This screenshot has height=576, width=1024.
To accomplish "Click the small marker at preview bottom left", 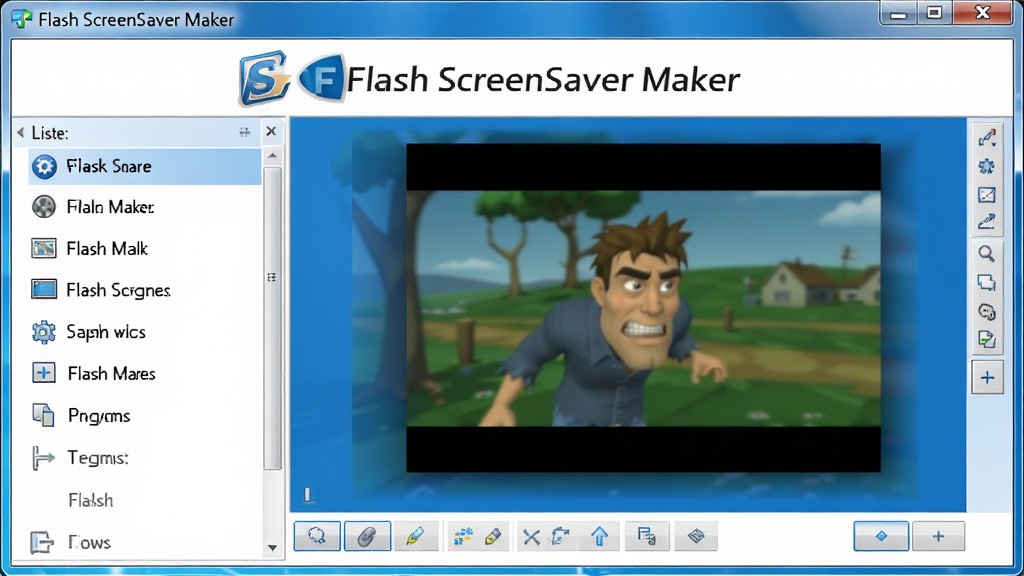I will click(308, 495).
